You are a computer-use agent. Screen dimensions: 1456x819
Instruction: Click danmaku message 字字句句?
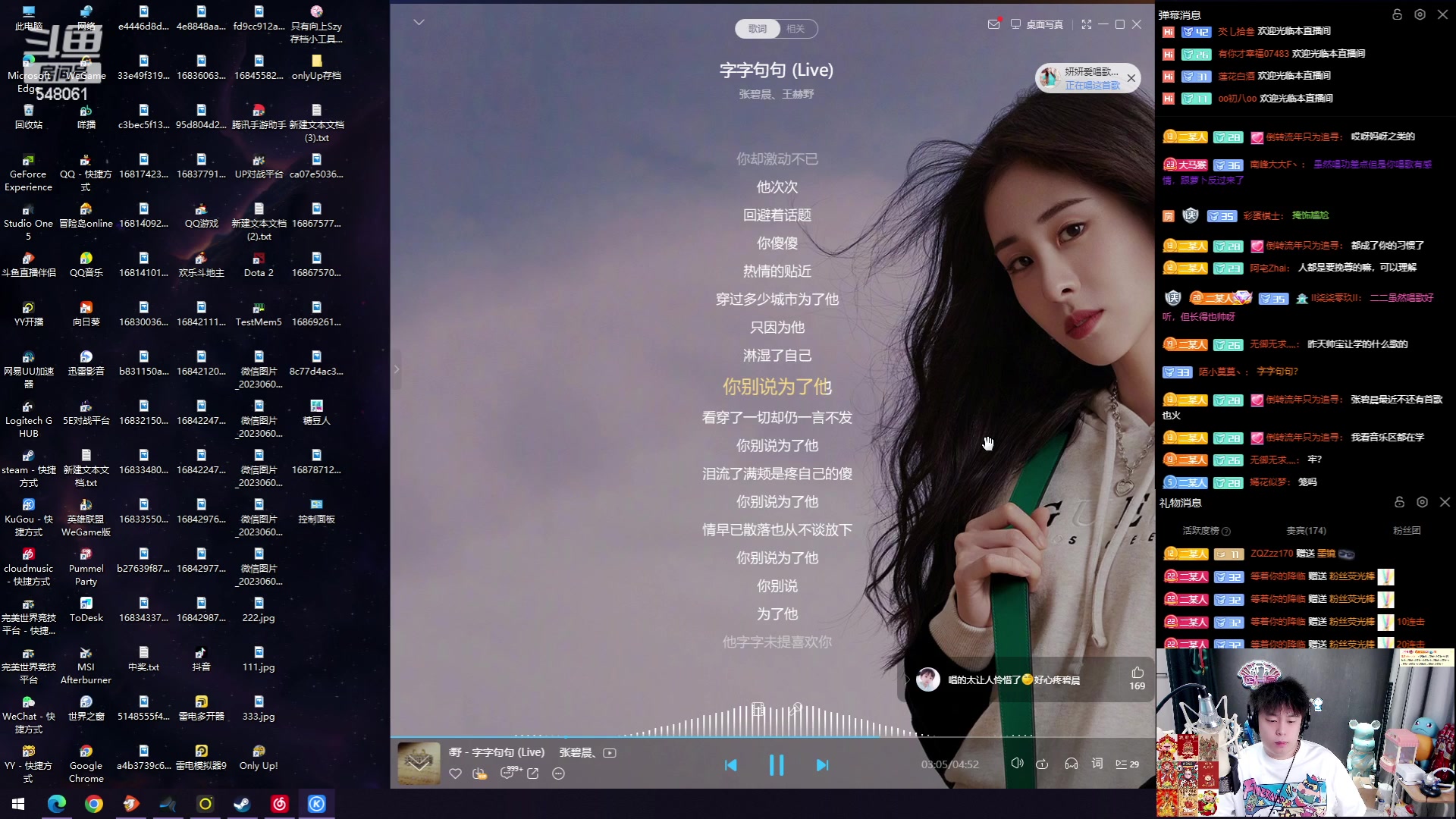pos(1277,372)
